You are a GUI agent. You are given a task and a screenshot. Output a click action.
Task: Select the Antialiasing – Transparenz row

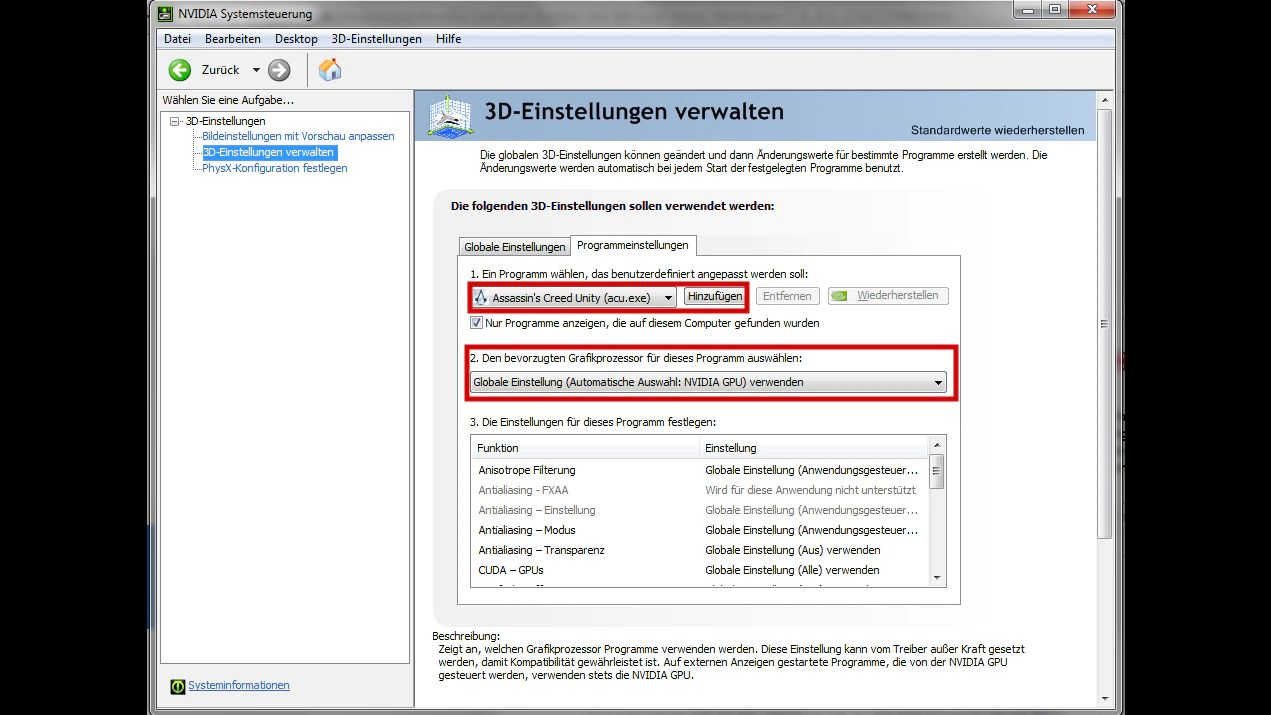pyautogui.click(x=699, y=550)
